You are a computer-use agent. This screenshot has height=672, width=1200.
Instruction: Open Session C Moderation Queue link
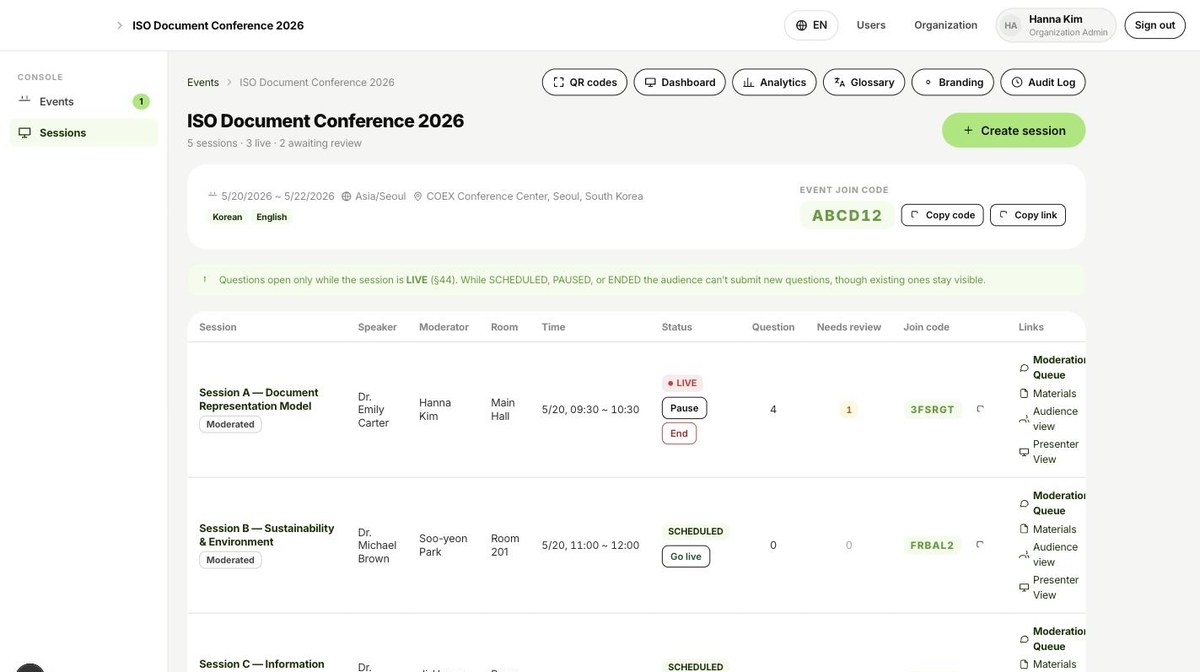(1052, 639)
